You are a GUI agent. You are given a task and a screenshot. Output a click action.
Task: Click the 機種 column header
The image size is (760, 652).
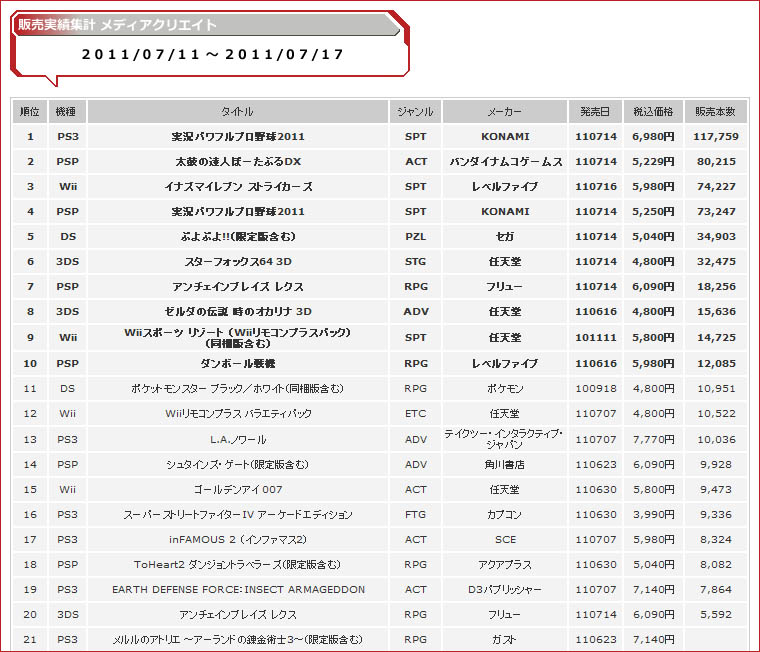(x=67, y=111)
